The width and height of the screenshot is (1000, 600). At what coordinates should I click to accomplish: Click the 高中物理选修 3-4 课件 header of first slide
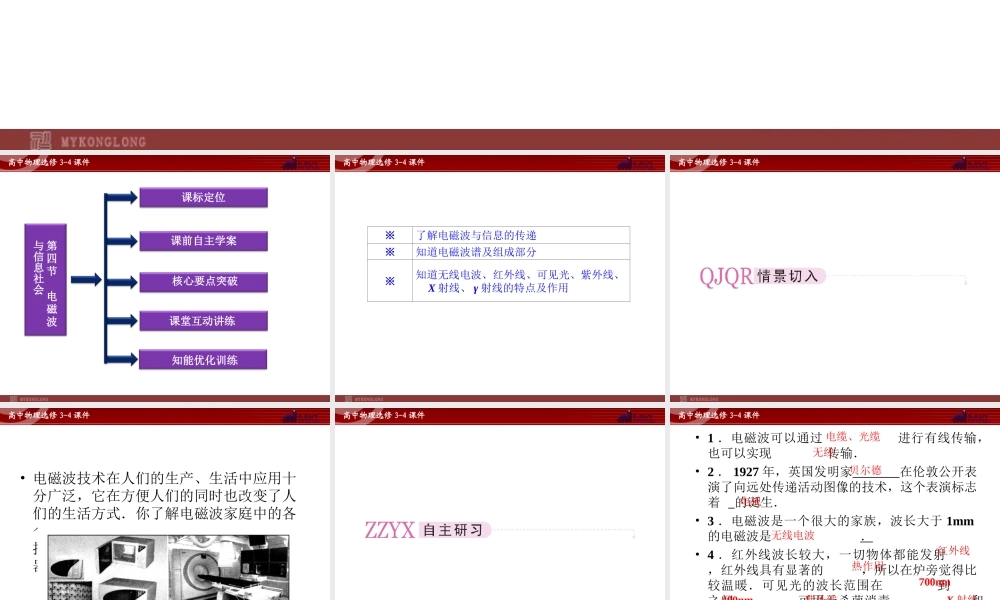tap(48, 162)
